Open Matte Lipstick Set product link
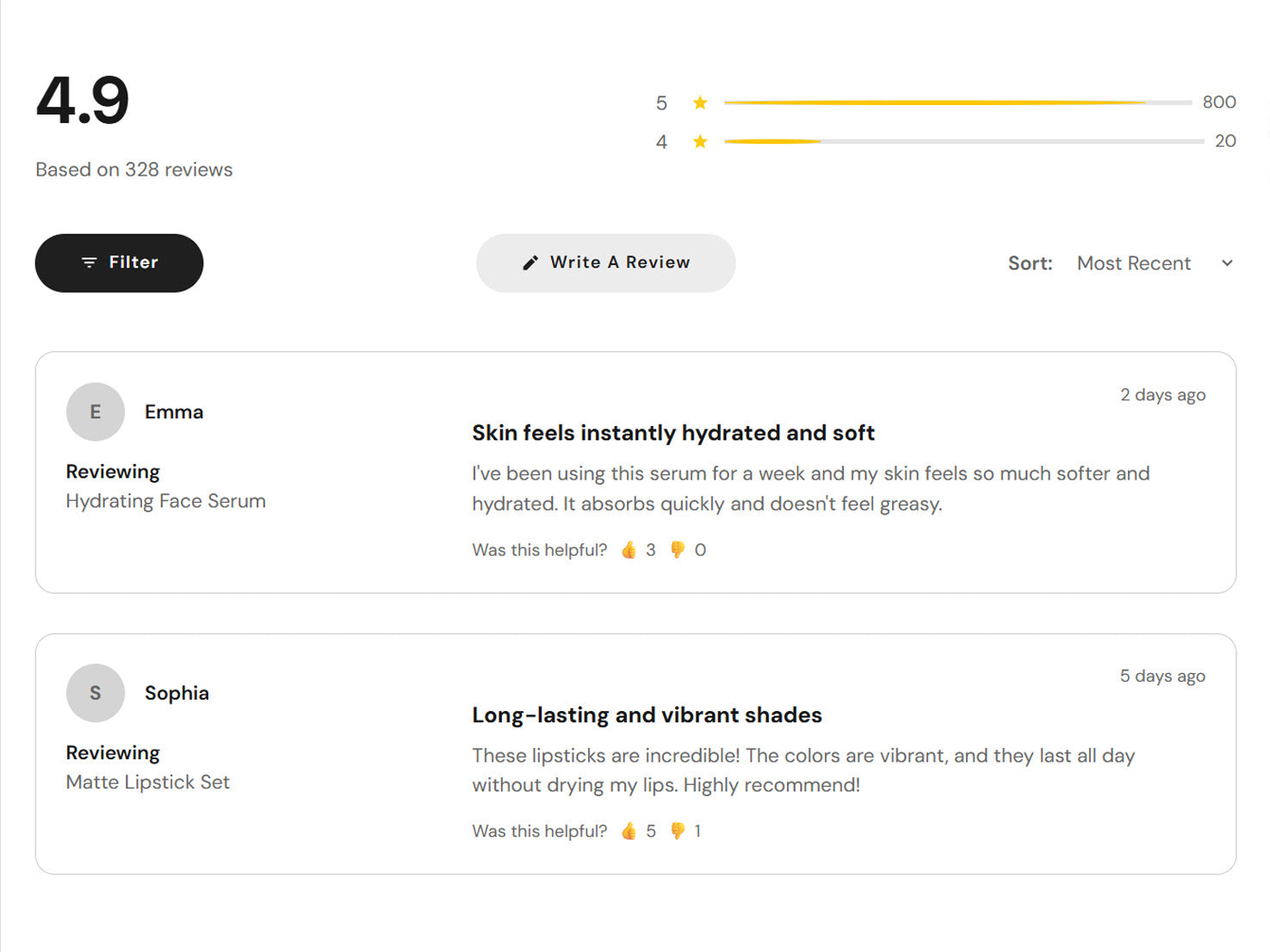 (x=148, y=782)
